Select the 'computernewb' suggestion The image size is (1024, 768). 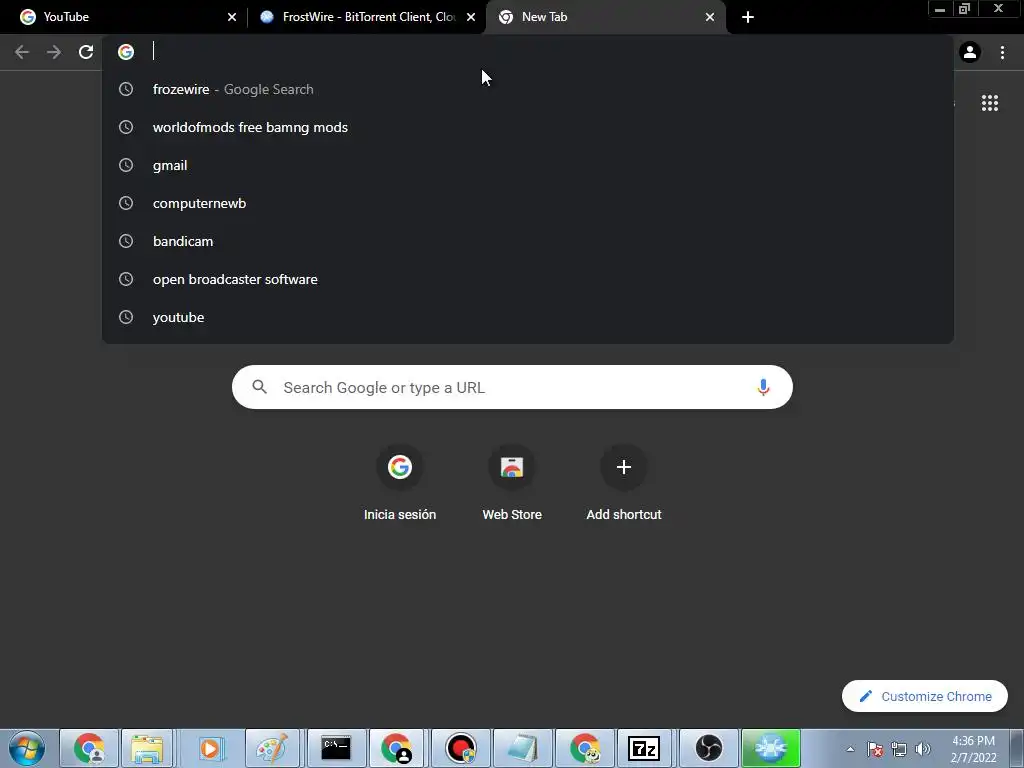528,203
